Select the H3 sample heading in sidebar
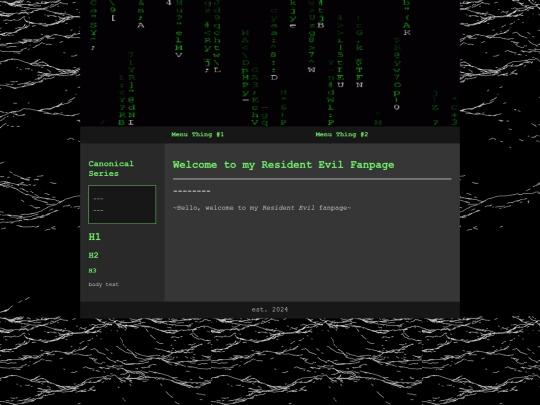Screen dimensions: 540x405 (92, 271)
